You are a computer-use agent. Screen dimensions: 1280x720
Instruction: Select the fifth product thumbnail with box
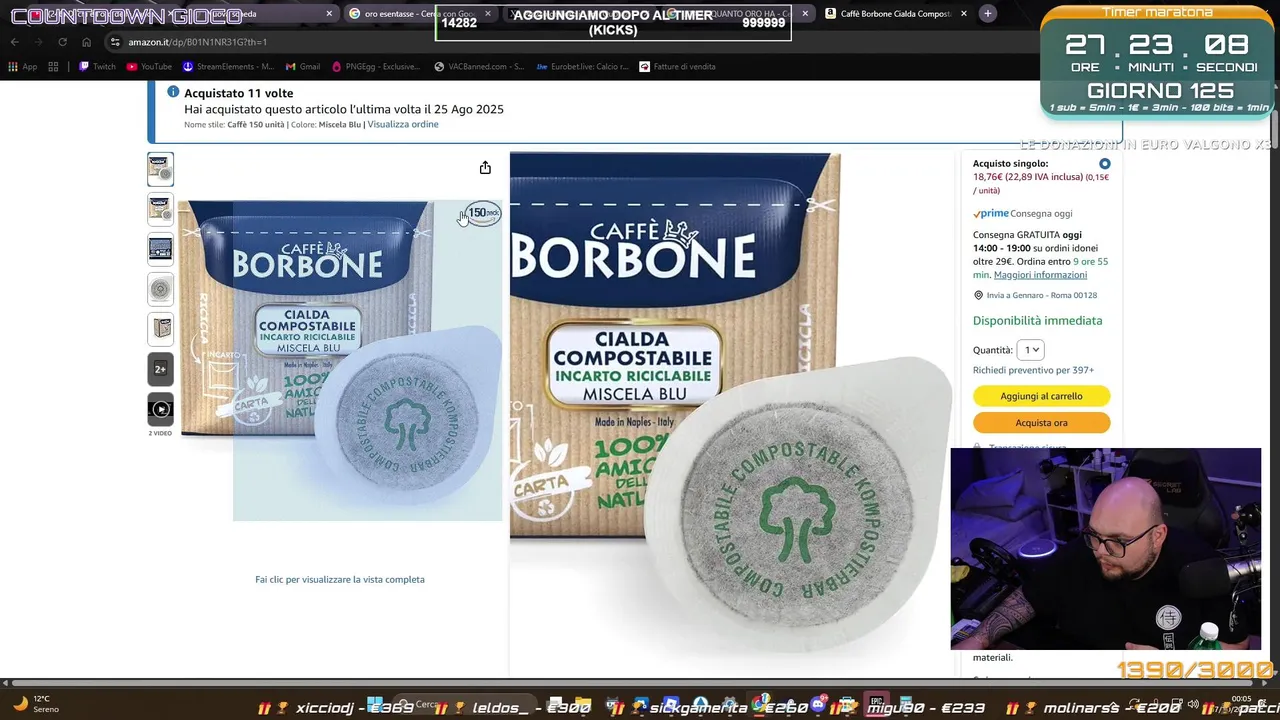pyautogui.click(x=160, y=329)
